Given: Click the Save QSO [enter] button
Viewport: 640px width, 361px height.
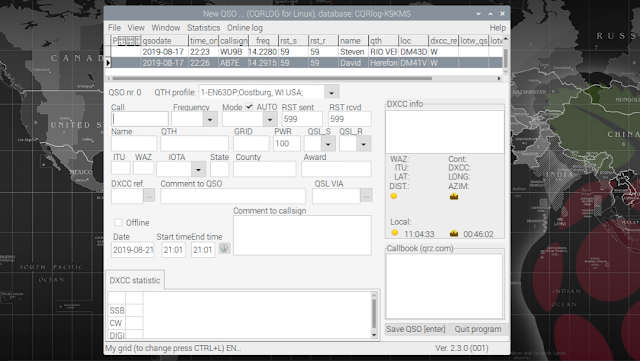Looking at the screenshot, I should click(x=416, y=329).
